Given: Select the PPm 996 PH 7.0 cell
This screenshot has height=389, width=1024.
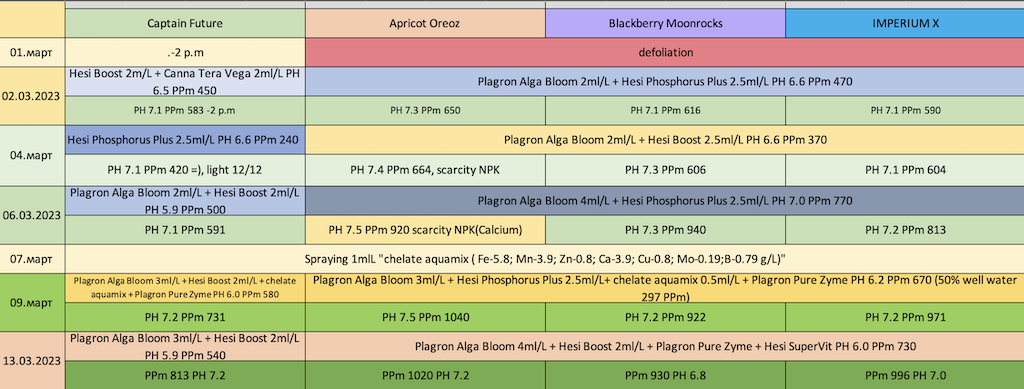Looking at the screenshot, I should [904, 376].
